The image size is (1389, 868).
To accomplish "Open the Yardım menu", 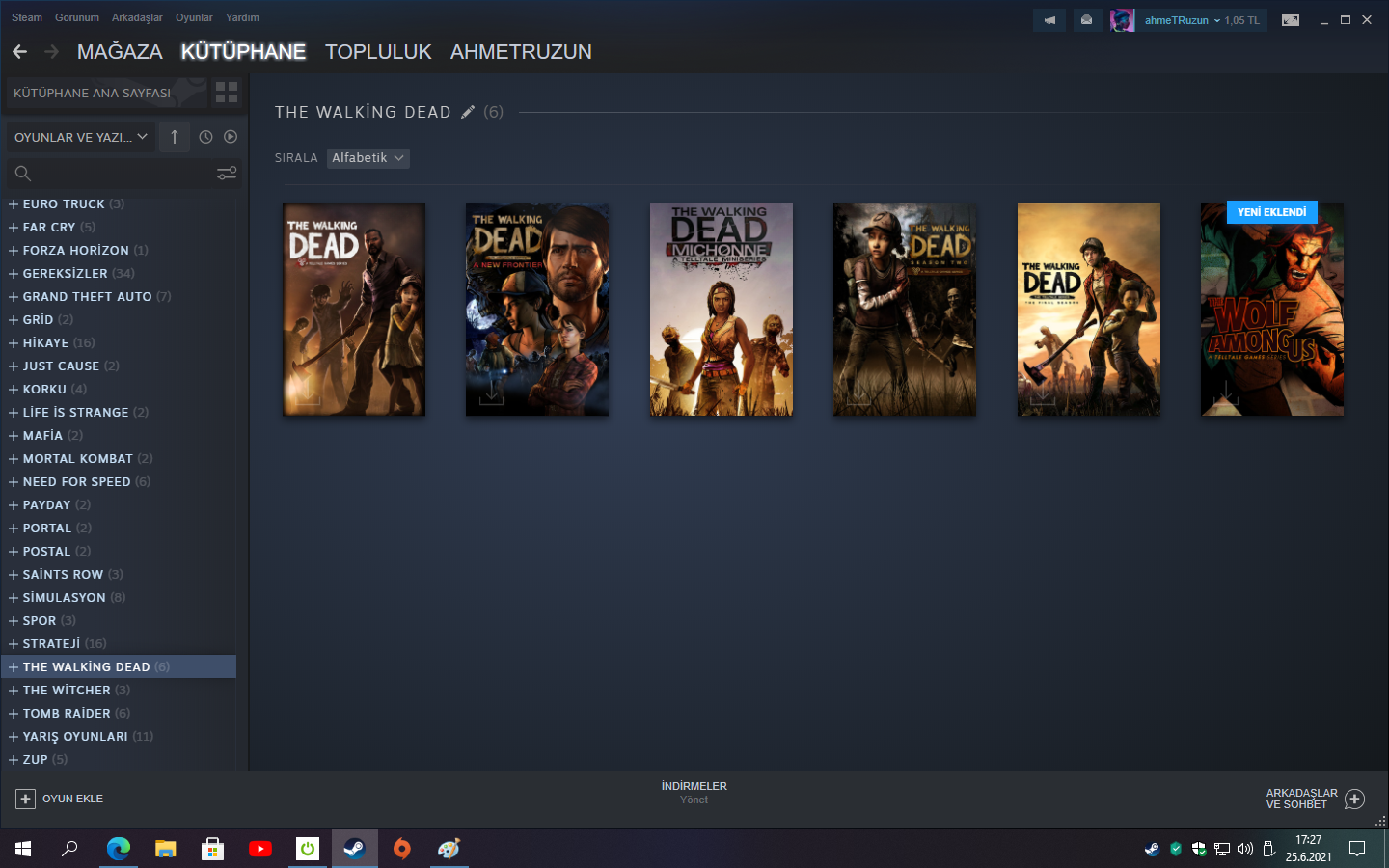I will pyautogui.click(x=242, y=17).
